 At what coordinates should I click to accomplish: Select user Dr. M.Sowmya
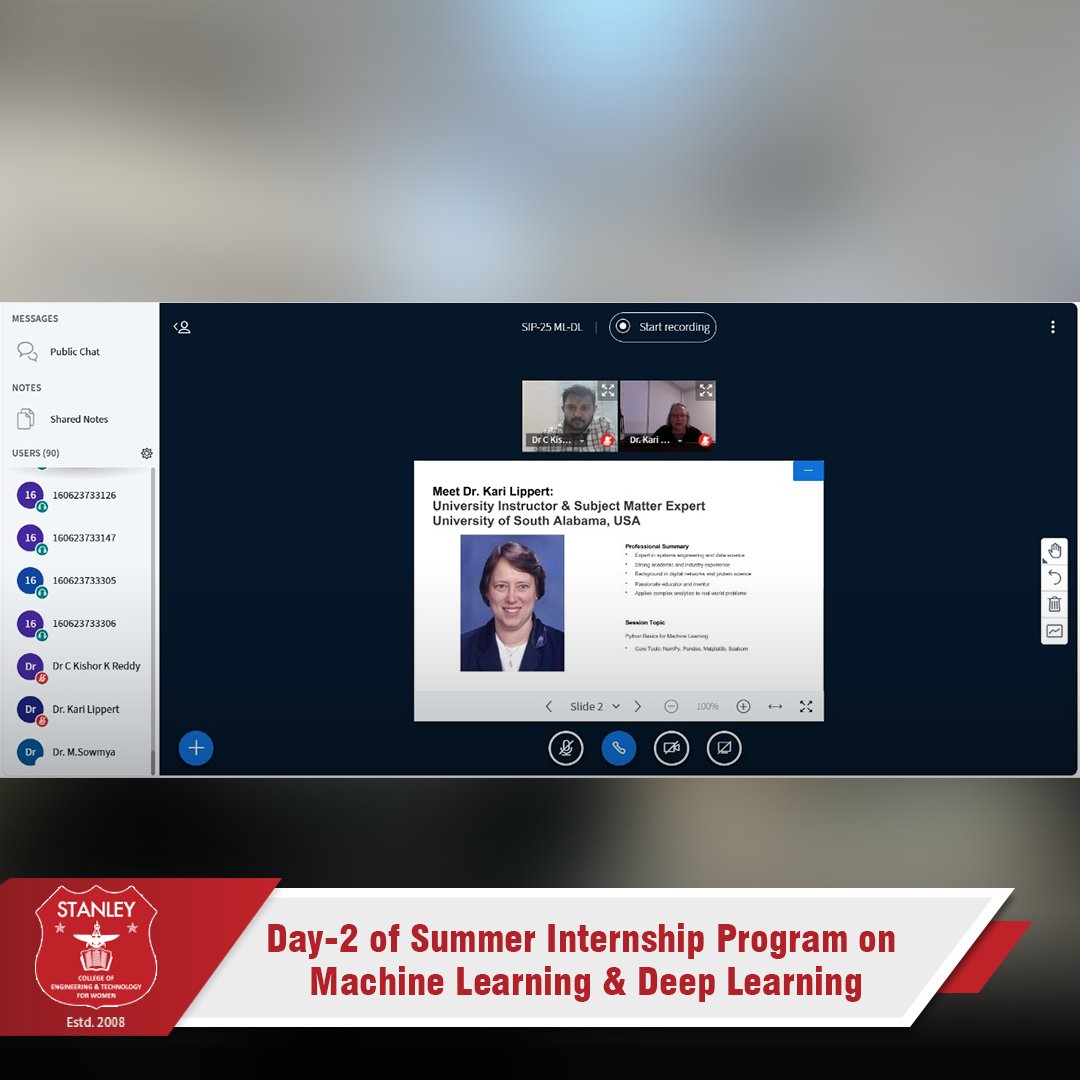[x=81, y=752]
